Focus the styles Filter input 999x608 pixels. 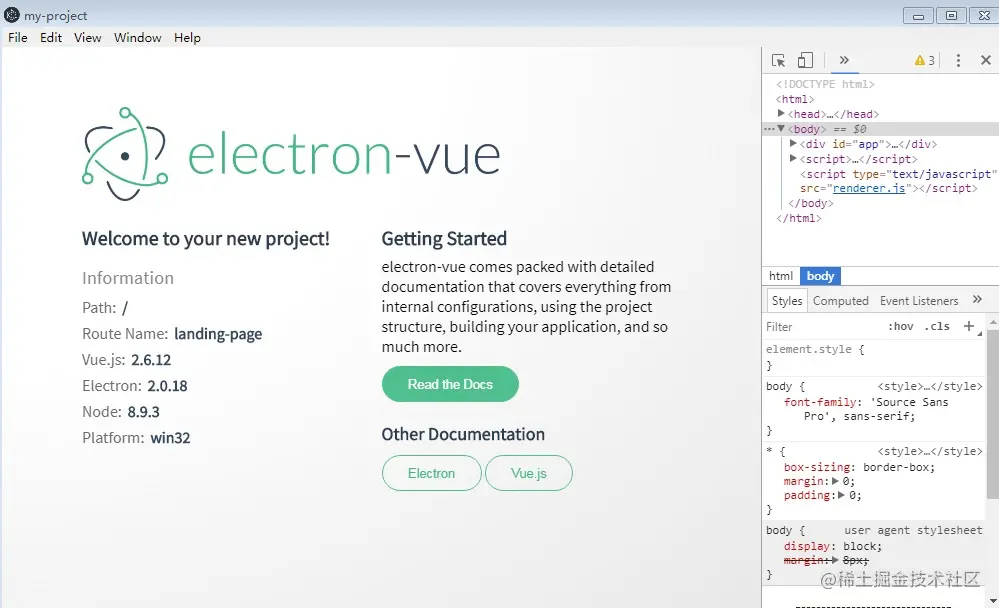(x=822, y=327)
